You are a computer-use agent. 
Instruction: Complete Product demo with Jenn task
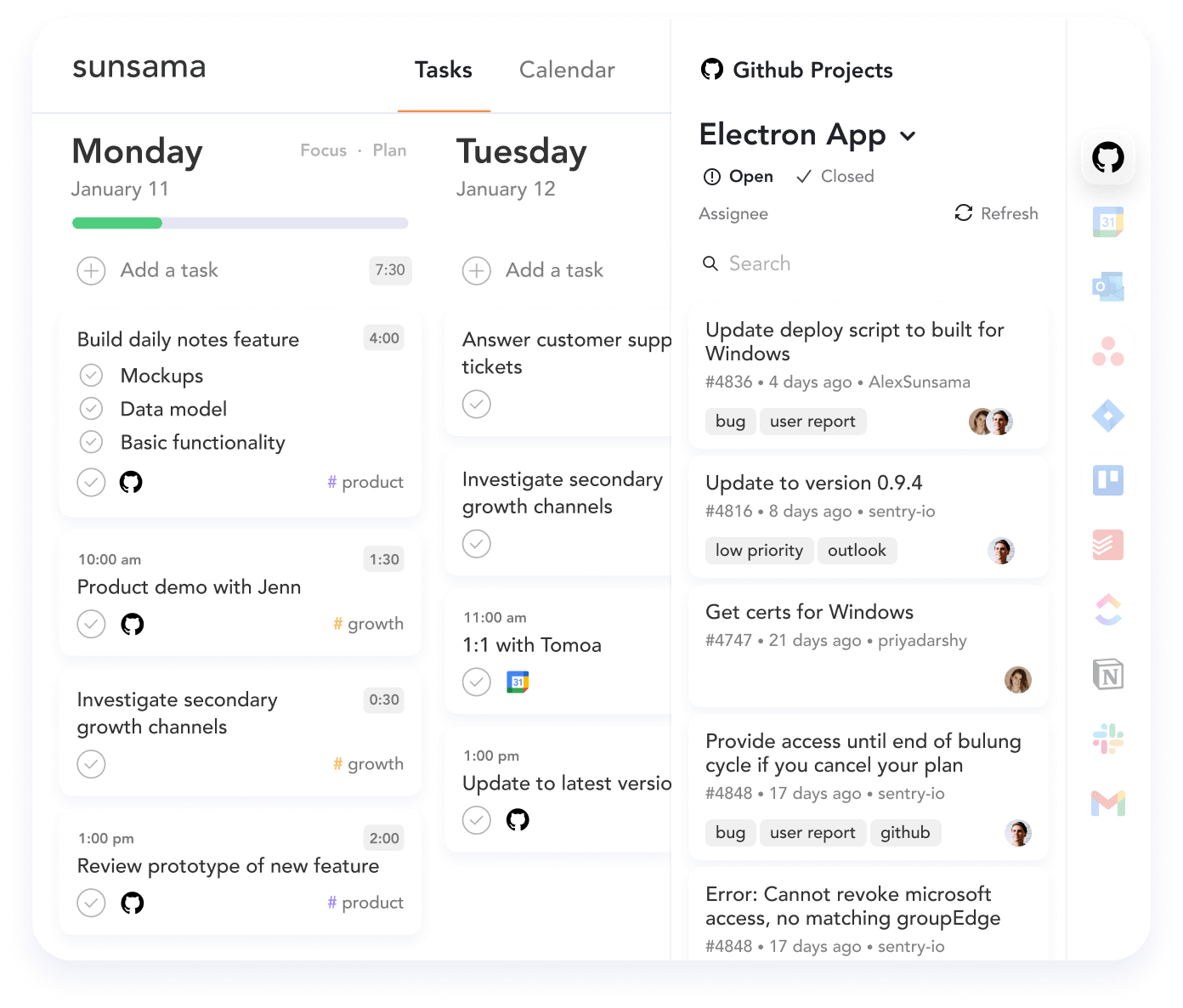tap(91, 624)
